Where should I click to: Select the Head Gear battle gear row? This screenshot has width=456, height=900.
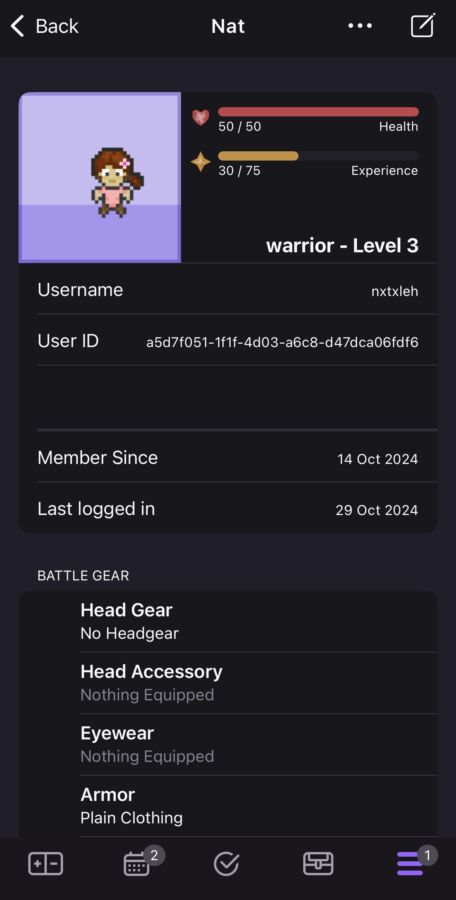[258, 622]
